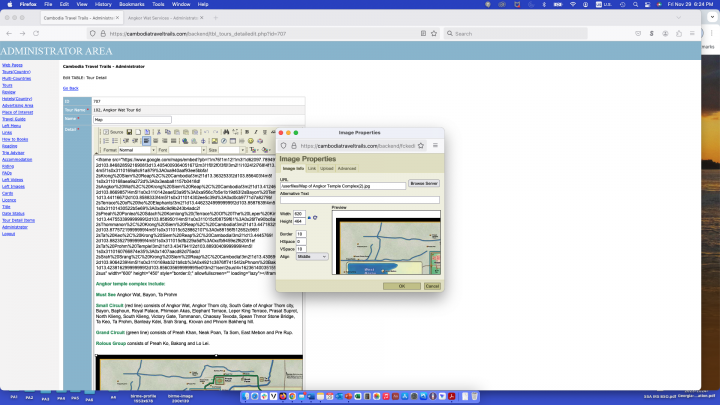Click the Alternative Text input field

click(357, 200)
